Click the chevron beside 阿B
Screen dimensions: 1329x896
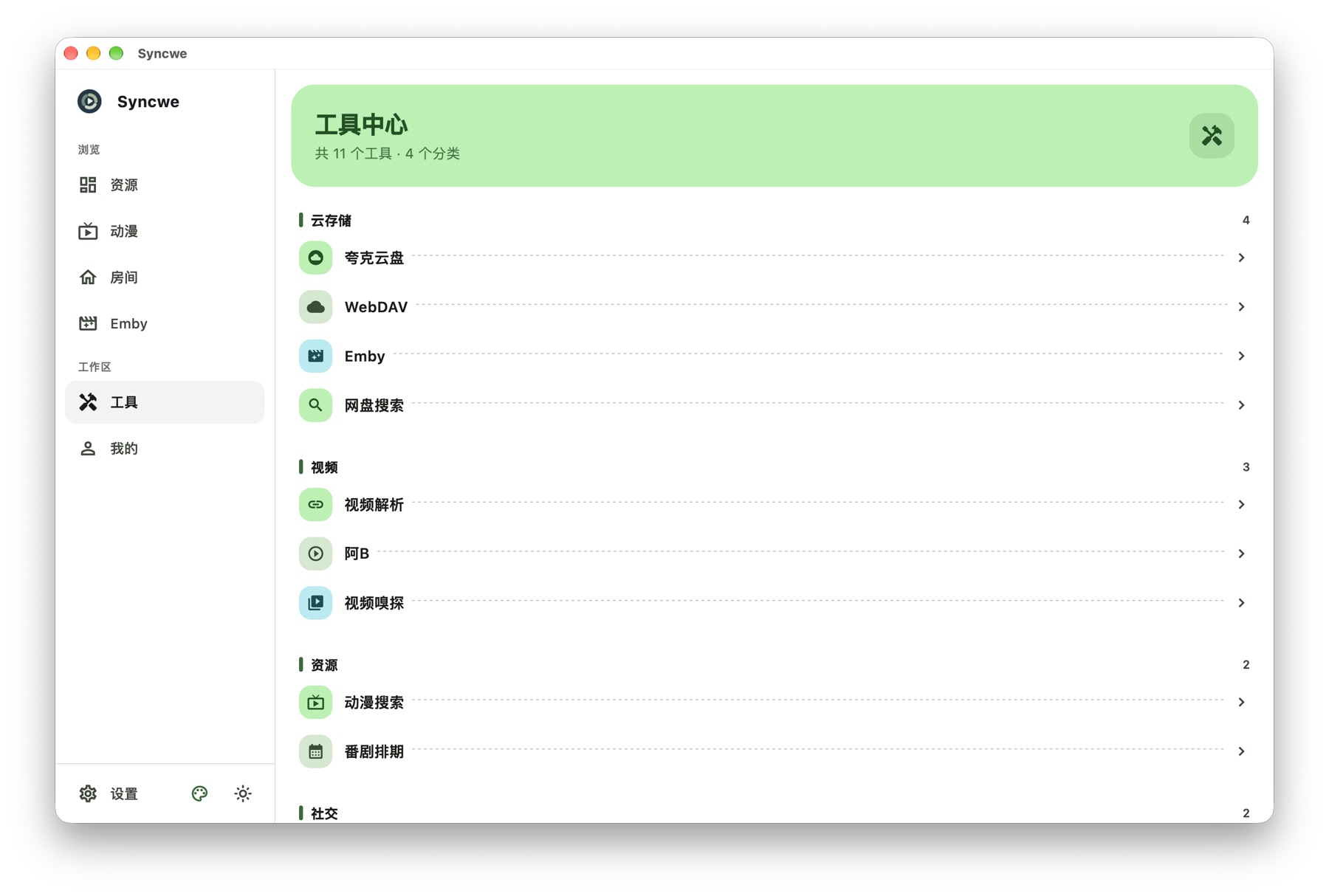1242,554
